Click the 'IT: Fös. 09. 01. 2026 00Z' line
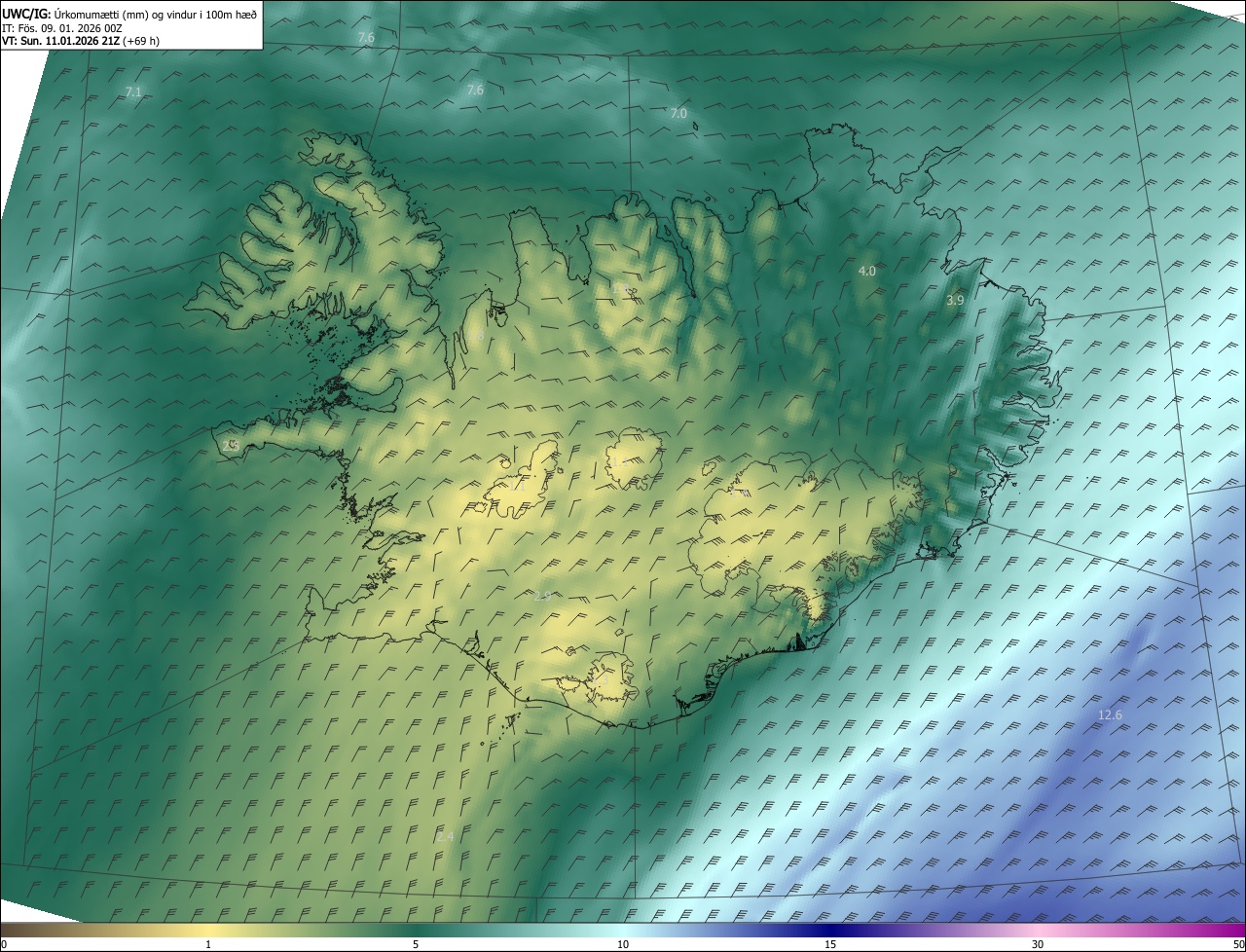This screenshot has width=1246, height=952. point(61,28)
